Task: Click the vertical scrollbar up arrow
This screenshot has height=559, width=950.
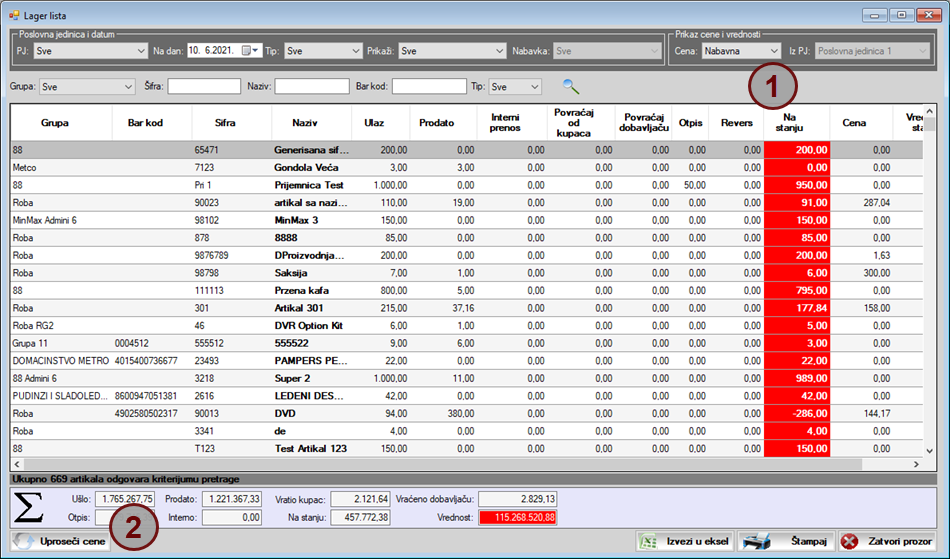Action: coord(930,111)
